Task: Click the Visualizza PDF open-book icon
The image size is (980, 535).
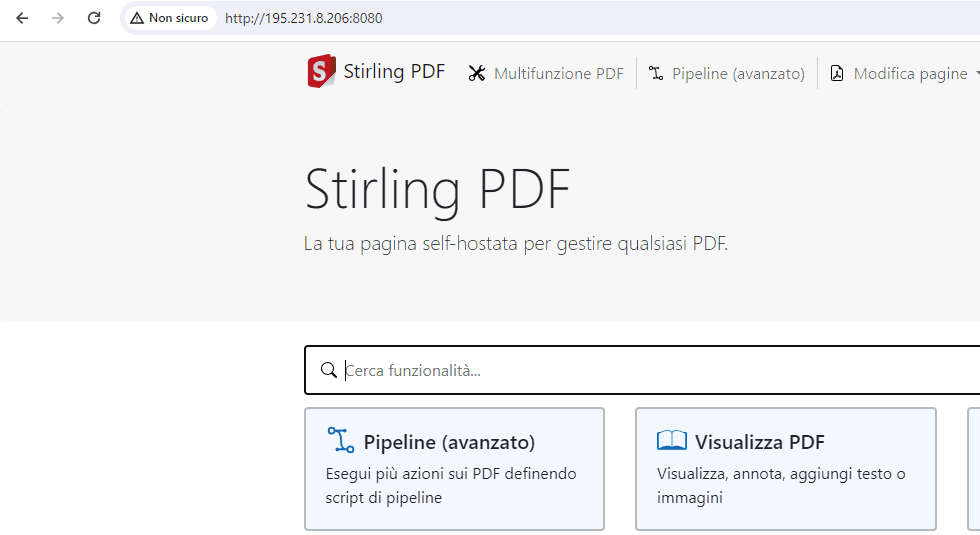Action: 672,440
